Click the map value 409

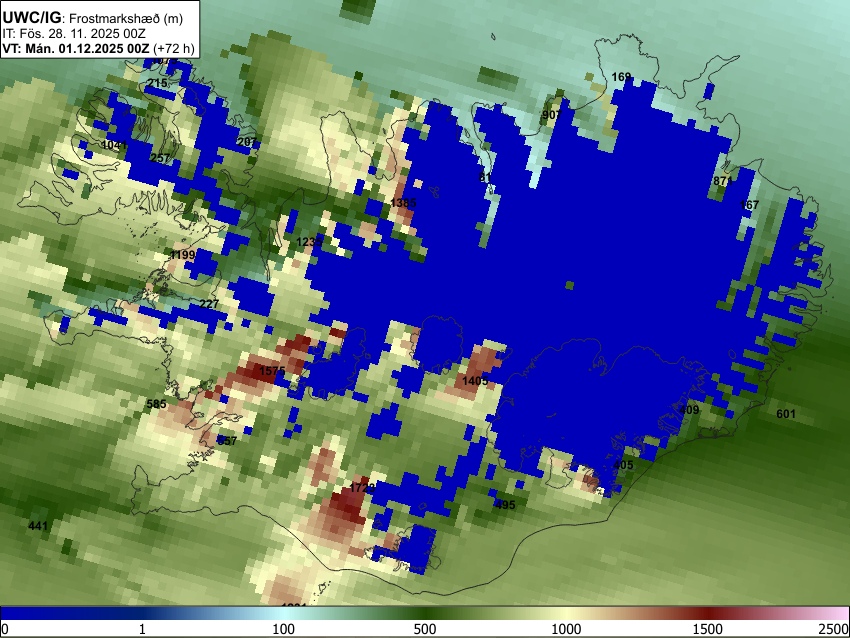(x=690, y=410)
